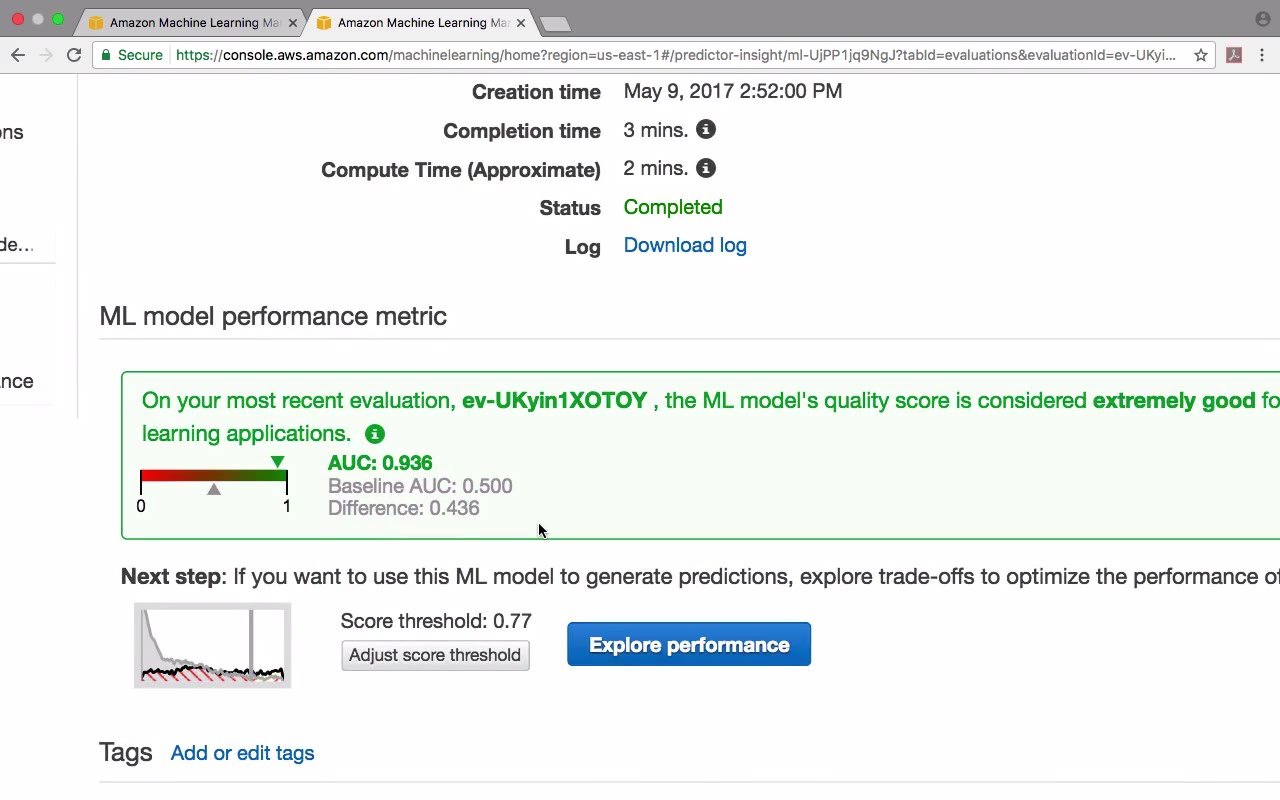Screen dimensions: 1280x800
Task: Bookmark page with the star icon
Action: point(1201,55)
